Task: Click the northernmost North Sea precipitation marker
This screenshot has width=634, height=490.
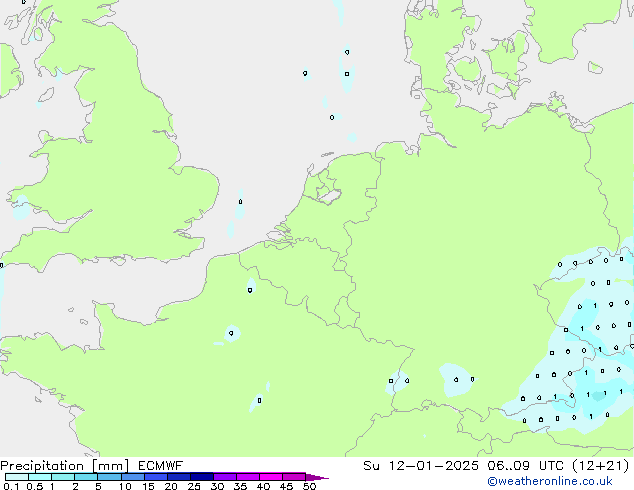Action: pos(347,51)
